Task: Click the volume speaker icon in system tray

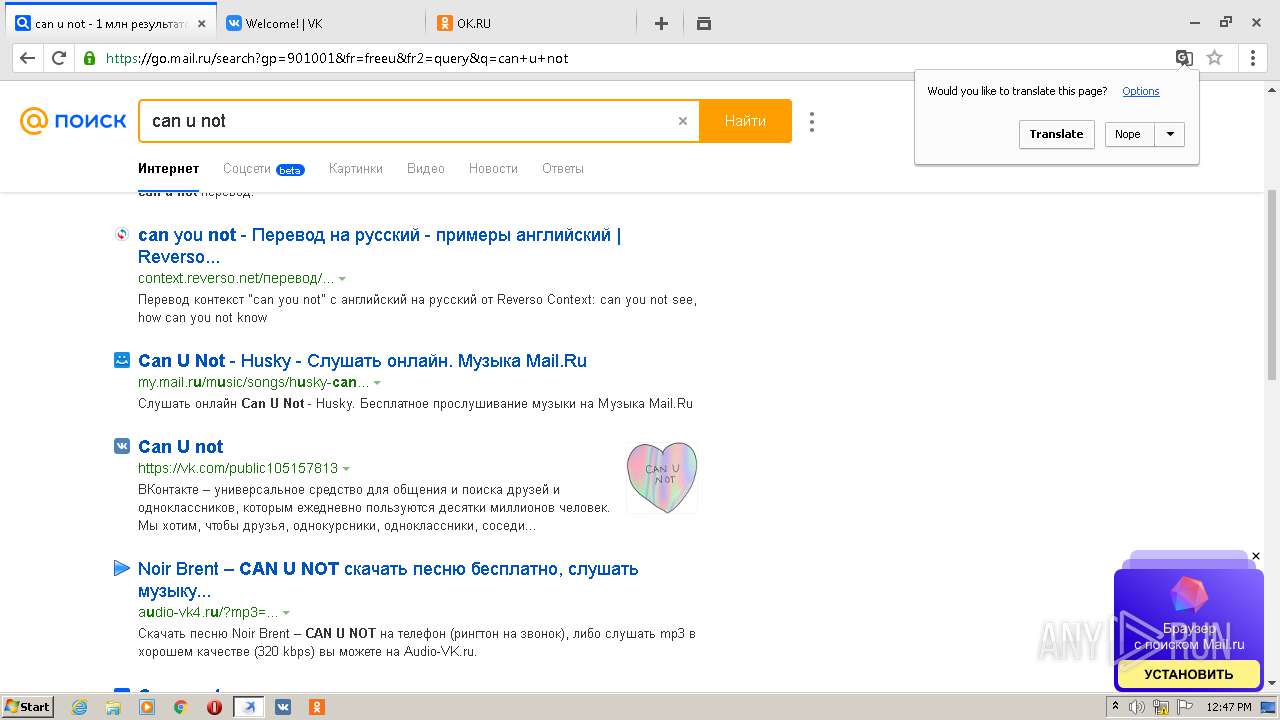Action: coord(1137,707)
